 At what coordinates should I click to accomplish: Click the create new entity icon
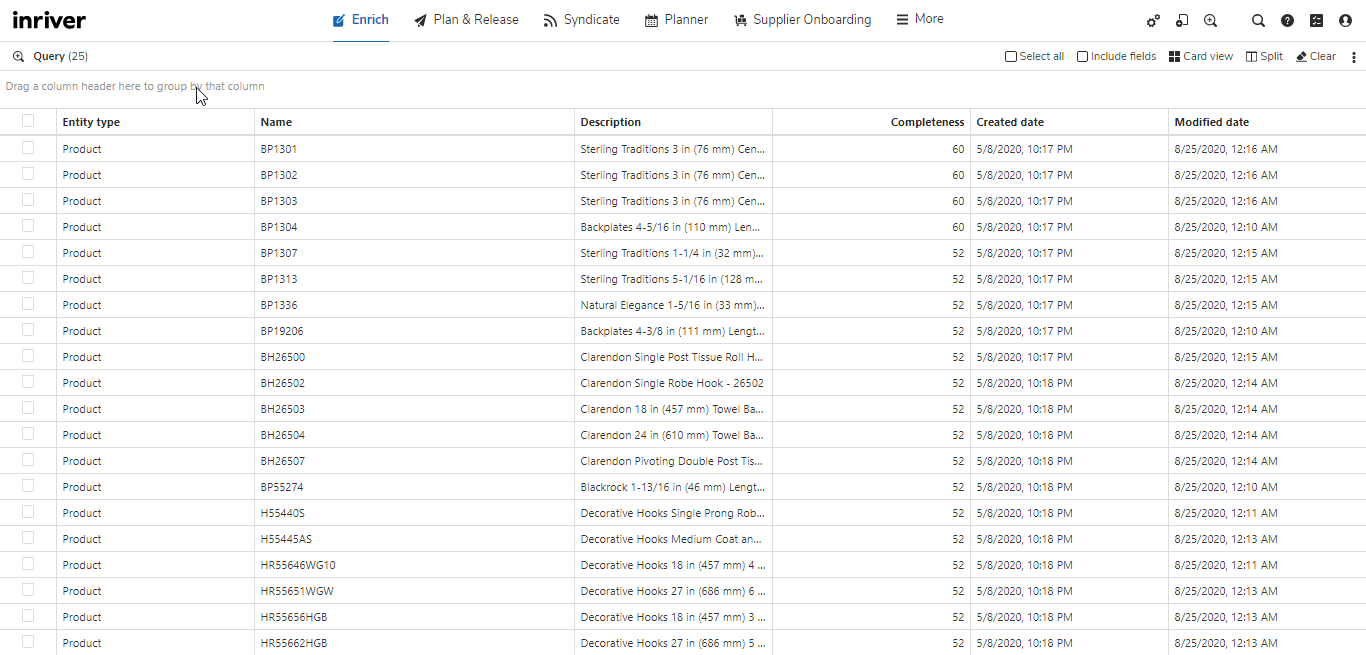(1182, 20)
